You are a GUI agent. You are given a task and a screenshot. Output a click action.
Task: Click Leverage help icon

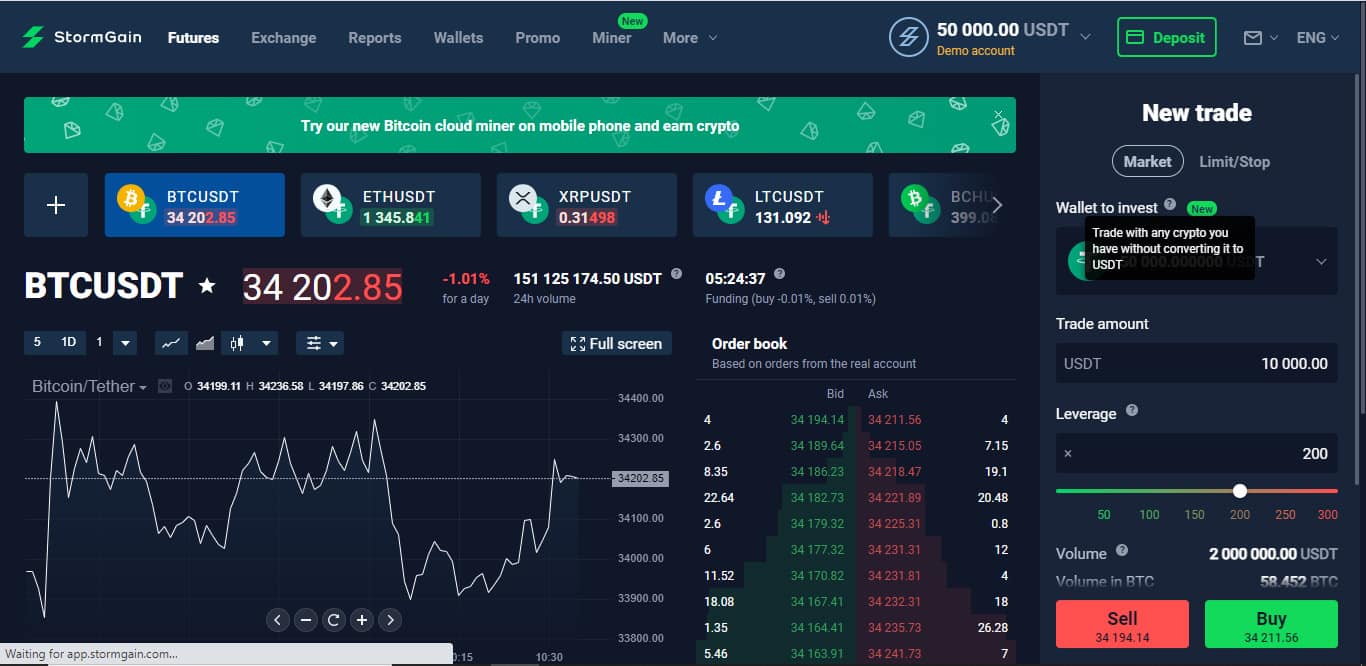(x=1132, y=411)
